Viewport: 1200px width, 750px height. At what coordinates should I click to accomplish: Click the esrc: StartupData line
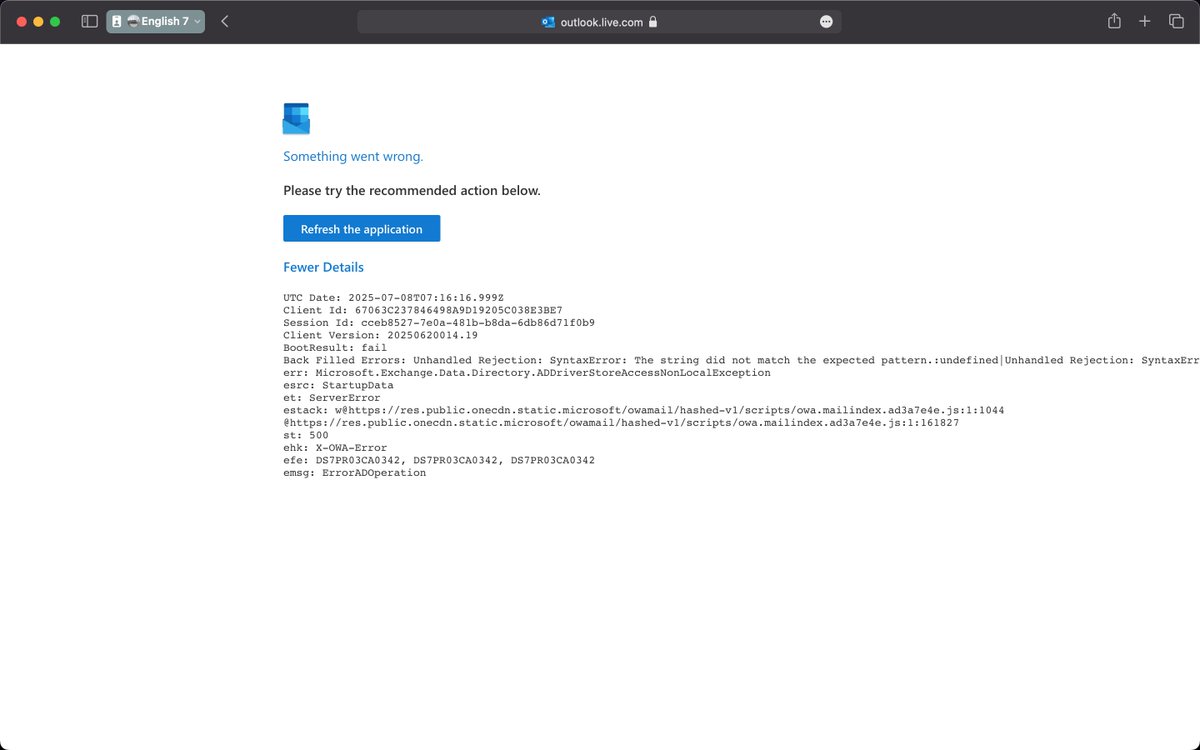338,385
